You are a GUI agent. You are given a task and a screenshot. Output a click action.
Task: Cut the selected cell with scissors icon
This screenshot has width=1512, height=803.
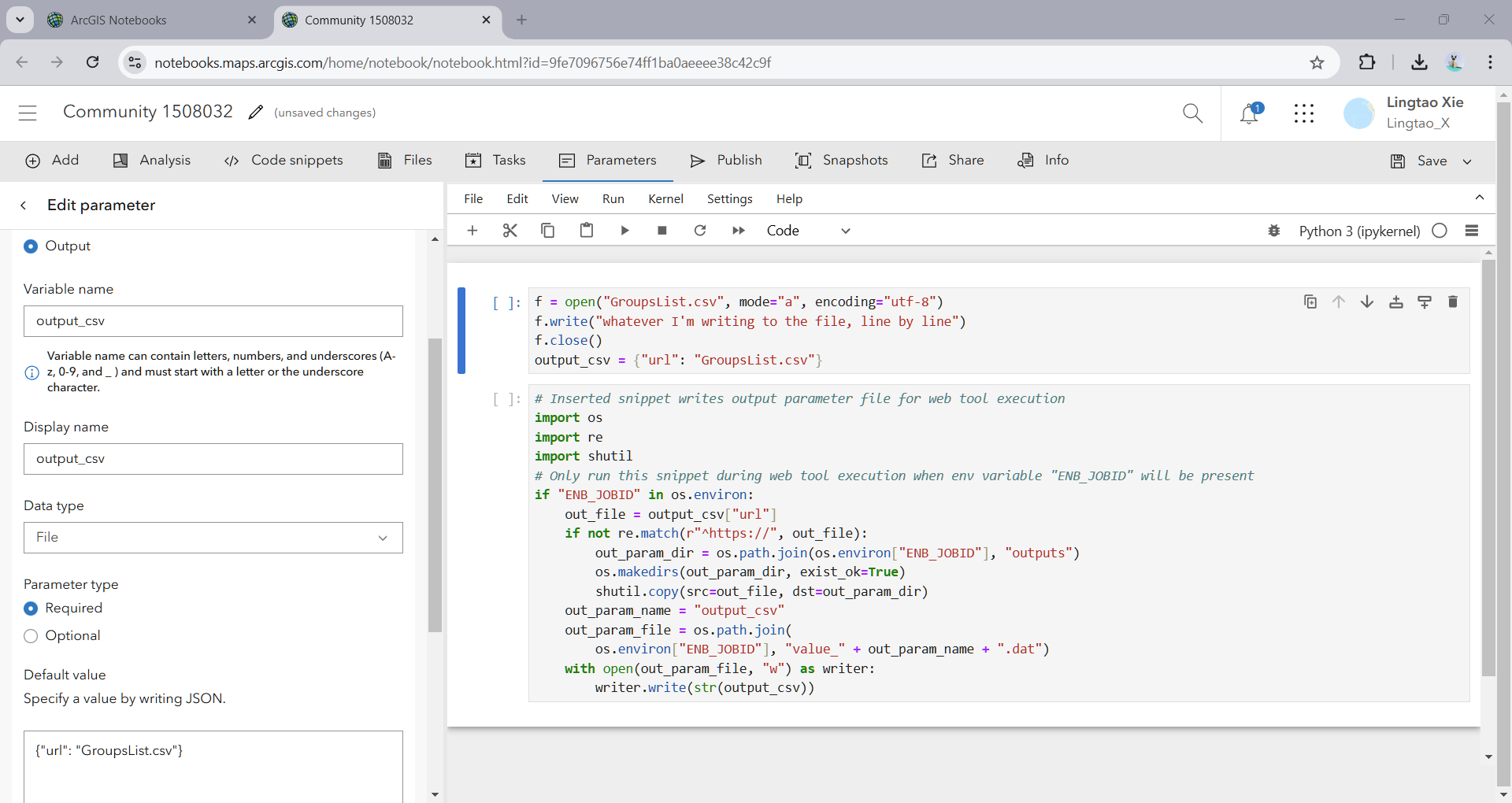(510, 230)
